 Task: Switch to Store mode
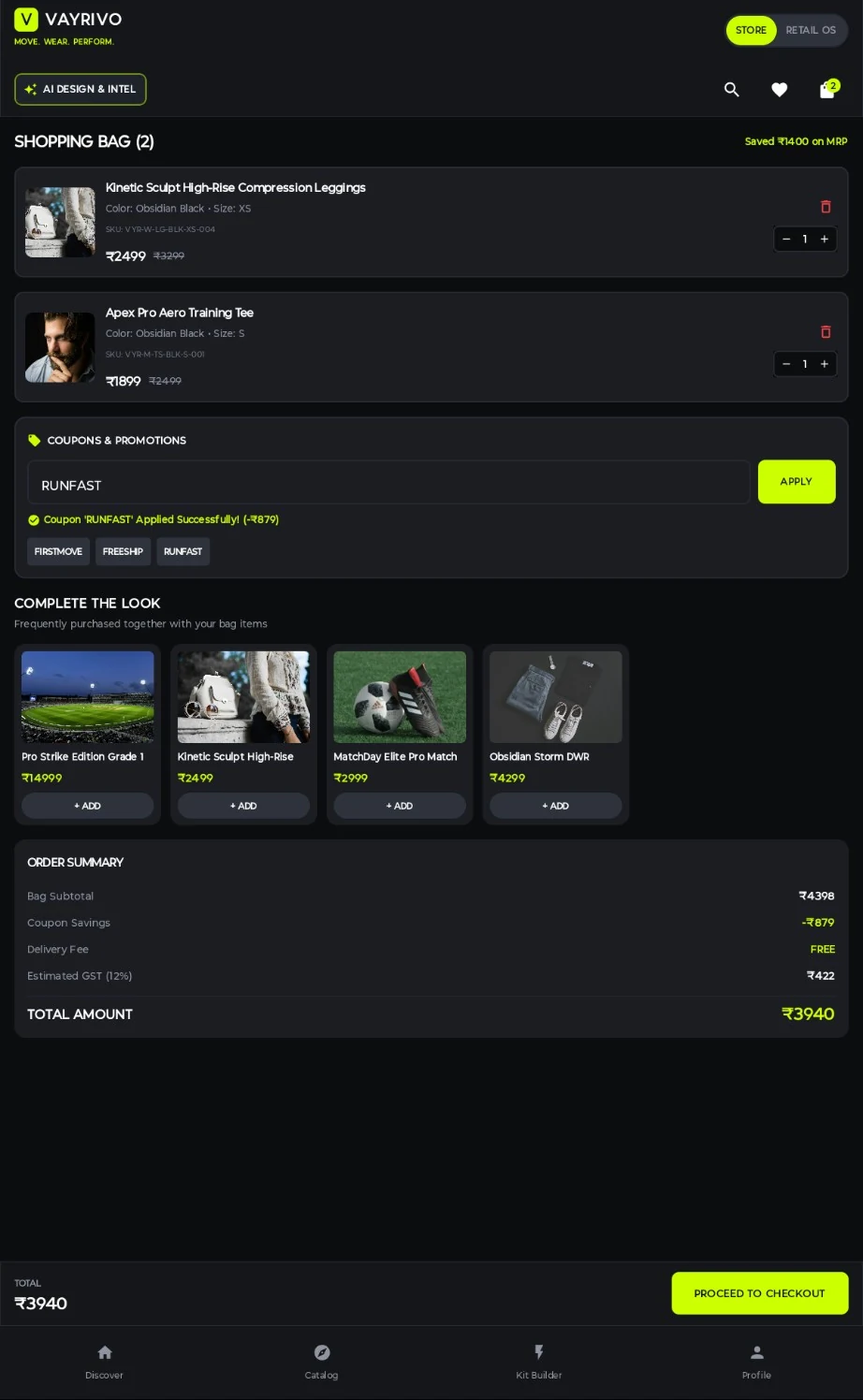coord(751,30)
